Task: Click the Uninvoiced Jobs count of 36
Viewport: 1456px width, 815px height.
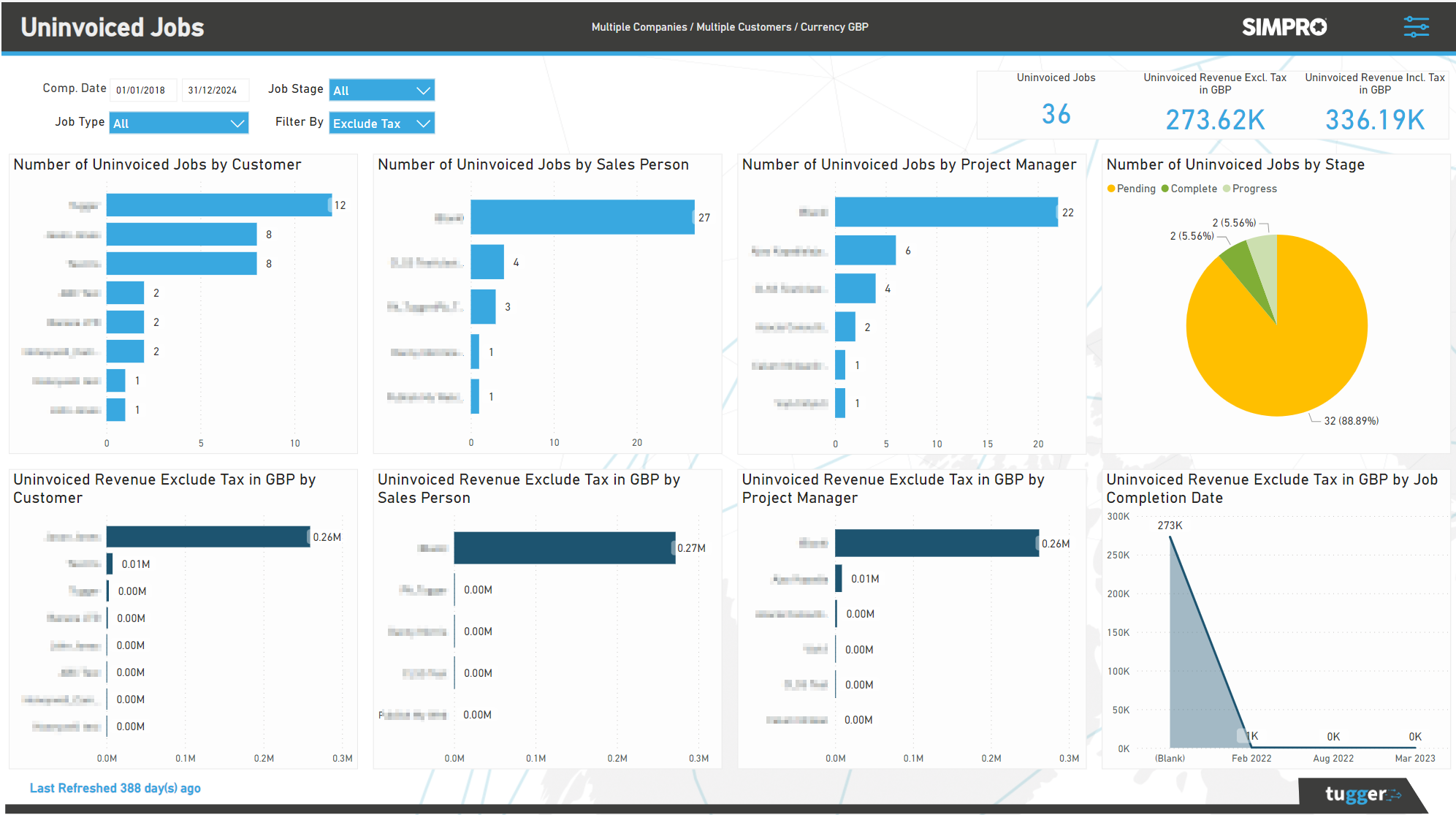Action: coord(1056,114)
